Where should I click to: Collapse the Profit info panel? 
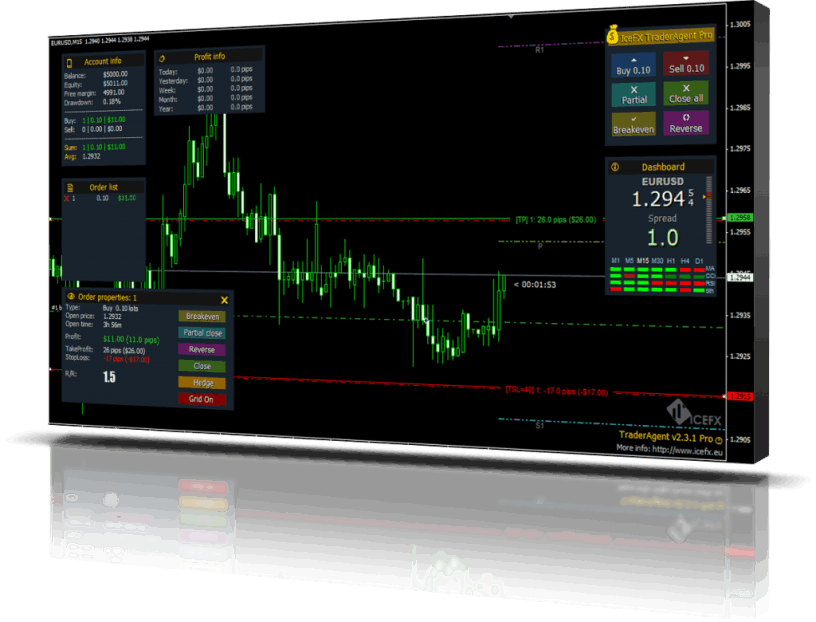[212, 57]
